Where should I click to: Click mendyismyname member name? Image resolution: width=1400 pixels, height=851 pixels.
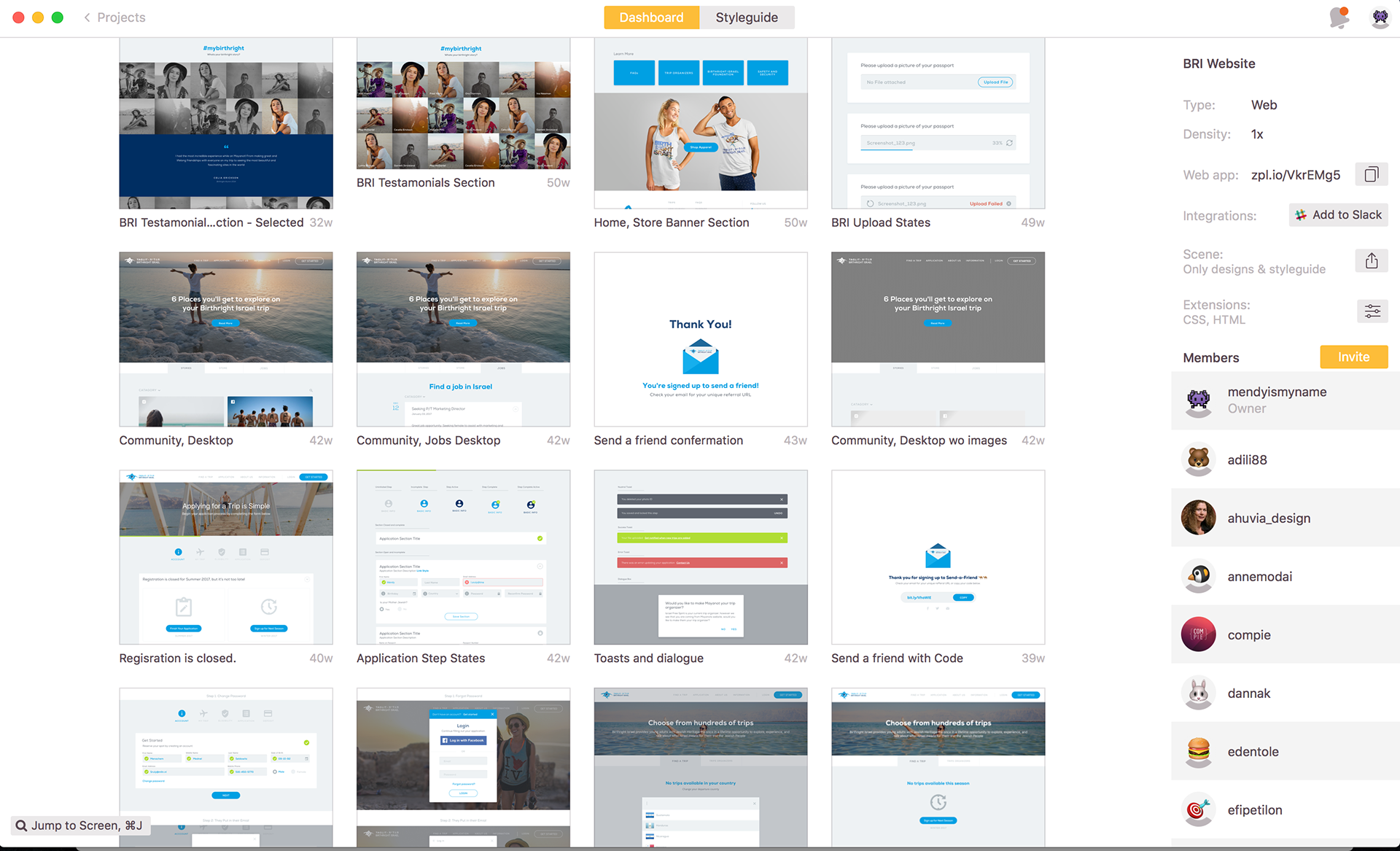tap(1277, 392)
